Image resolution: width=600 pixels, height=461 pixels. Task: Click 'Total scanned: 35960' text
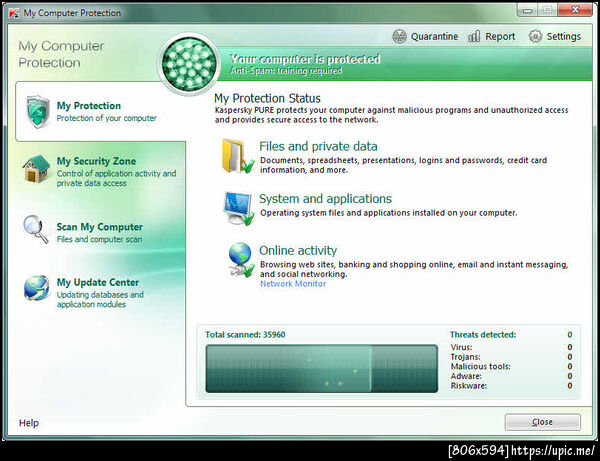pyautogui.click(x=245, y=335)
